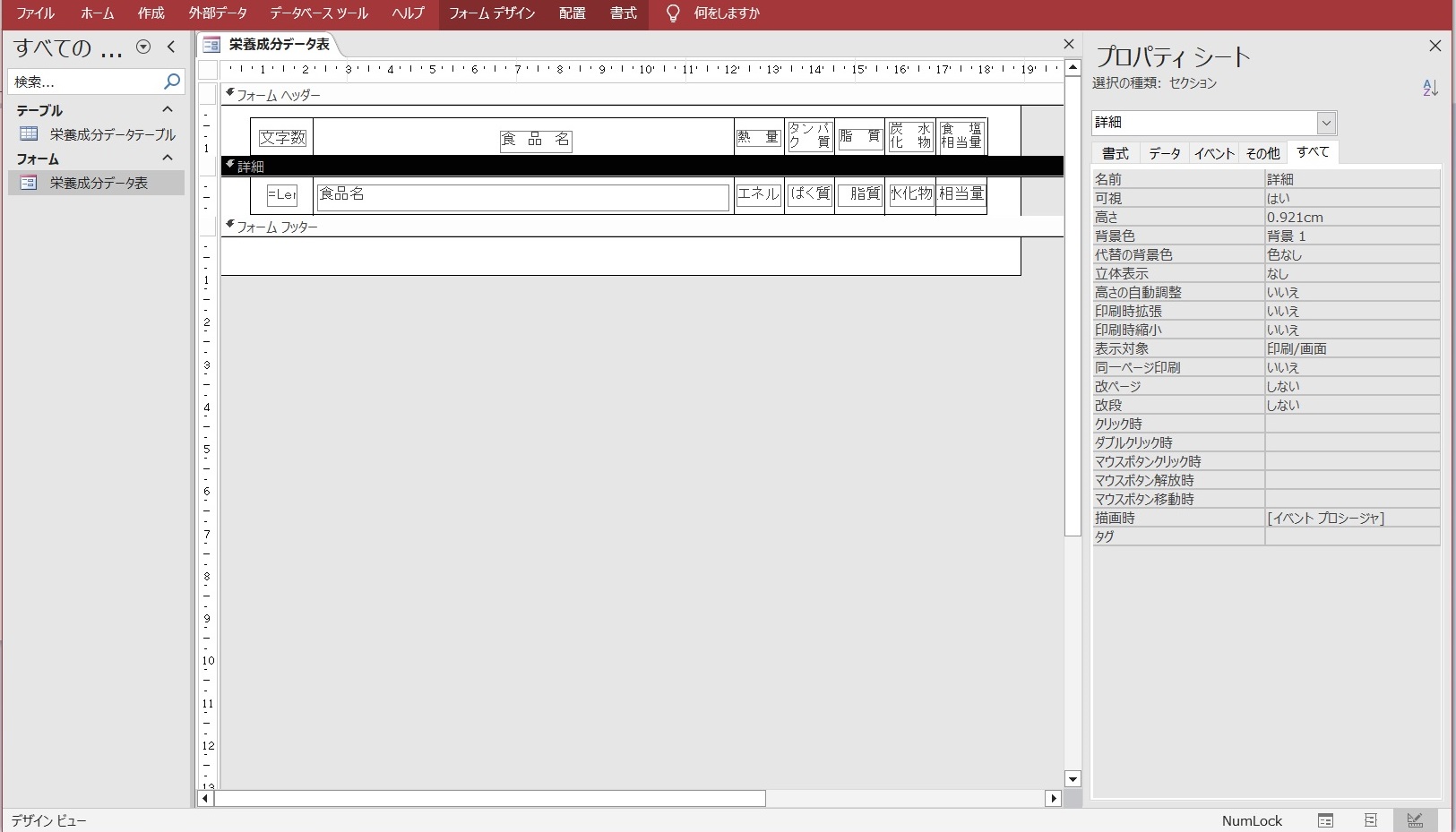Screen dimensions: 1456x832
Task: Select the エネル text box control
Action: 759,193
